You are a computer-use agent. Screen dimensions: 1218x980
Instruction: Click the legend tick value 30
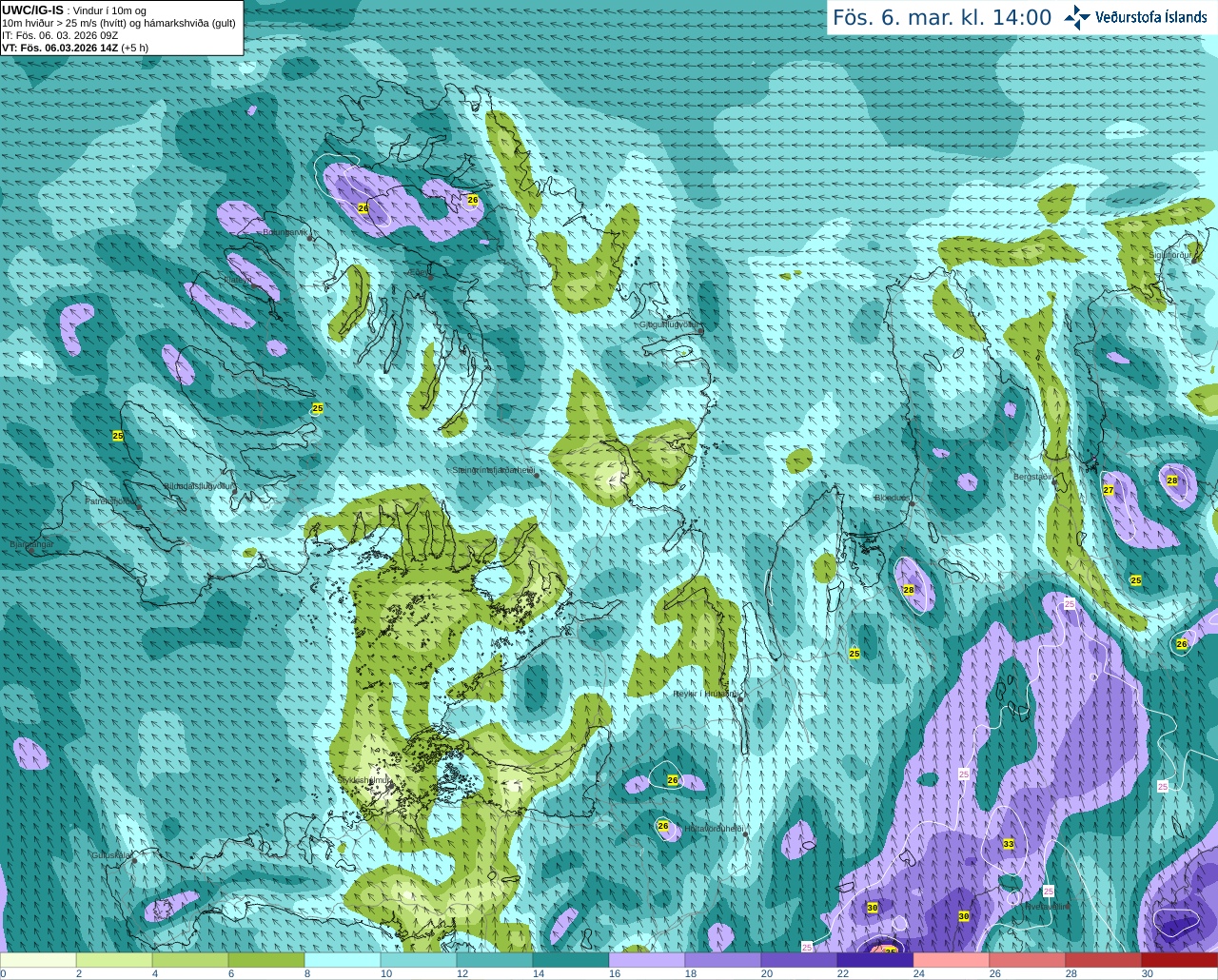[1148, 973]
